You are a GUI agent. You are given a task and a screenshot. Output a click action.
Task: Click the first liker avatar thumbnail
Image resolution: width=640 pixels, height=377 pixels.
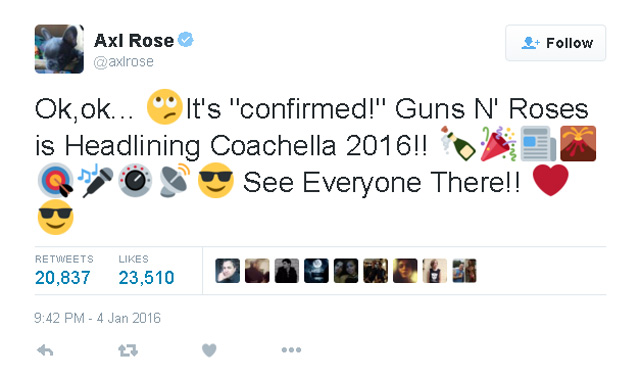(227, 271)
